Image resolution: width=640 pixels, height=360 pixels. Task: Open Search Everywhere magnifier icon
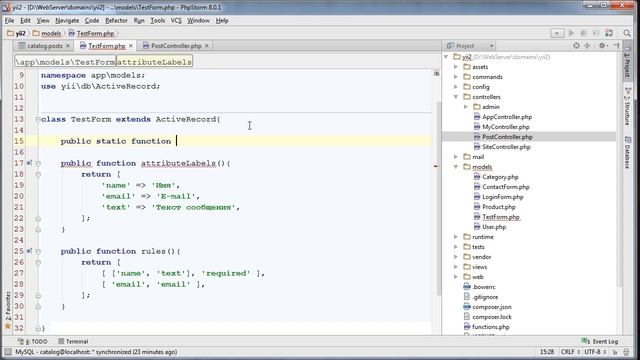pos(627,33)
